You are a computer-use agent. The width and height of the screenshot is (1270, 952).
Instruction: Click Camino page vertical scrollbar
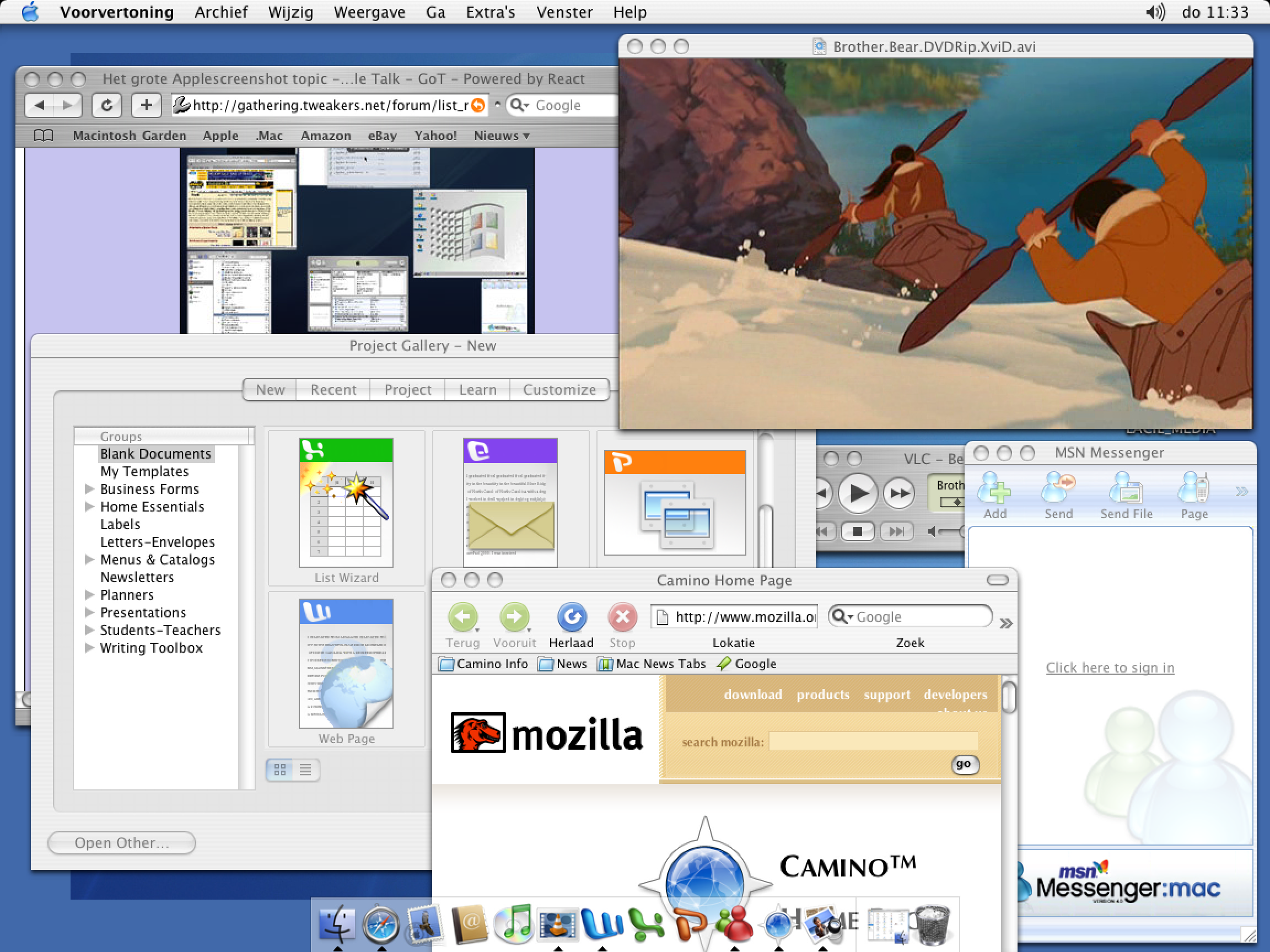coord(1009,698)
